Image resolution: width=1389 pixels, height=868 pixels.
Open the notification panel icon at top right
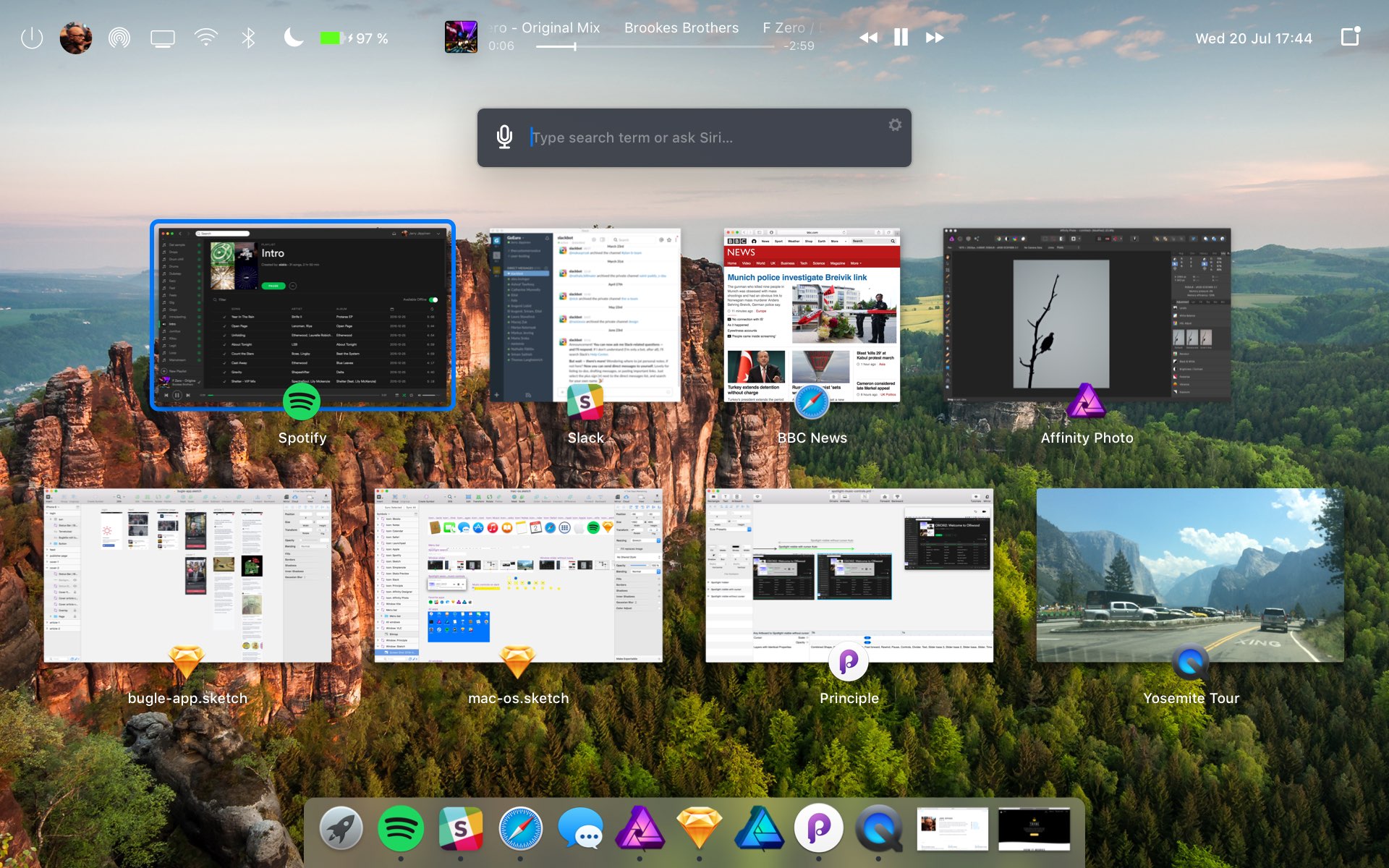tap(1351, 37)
